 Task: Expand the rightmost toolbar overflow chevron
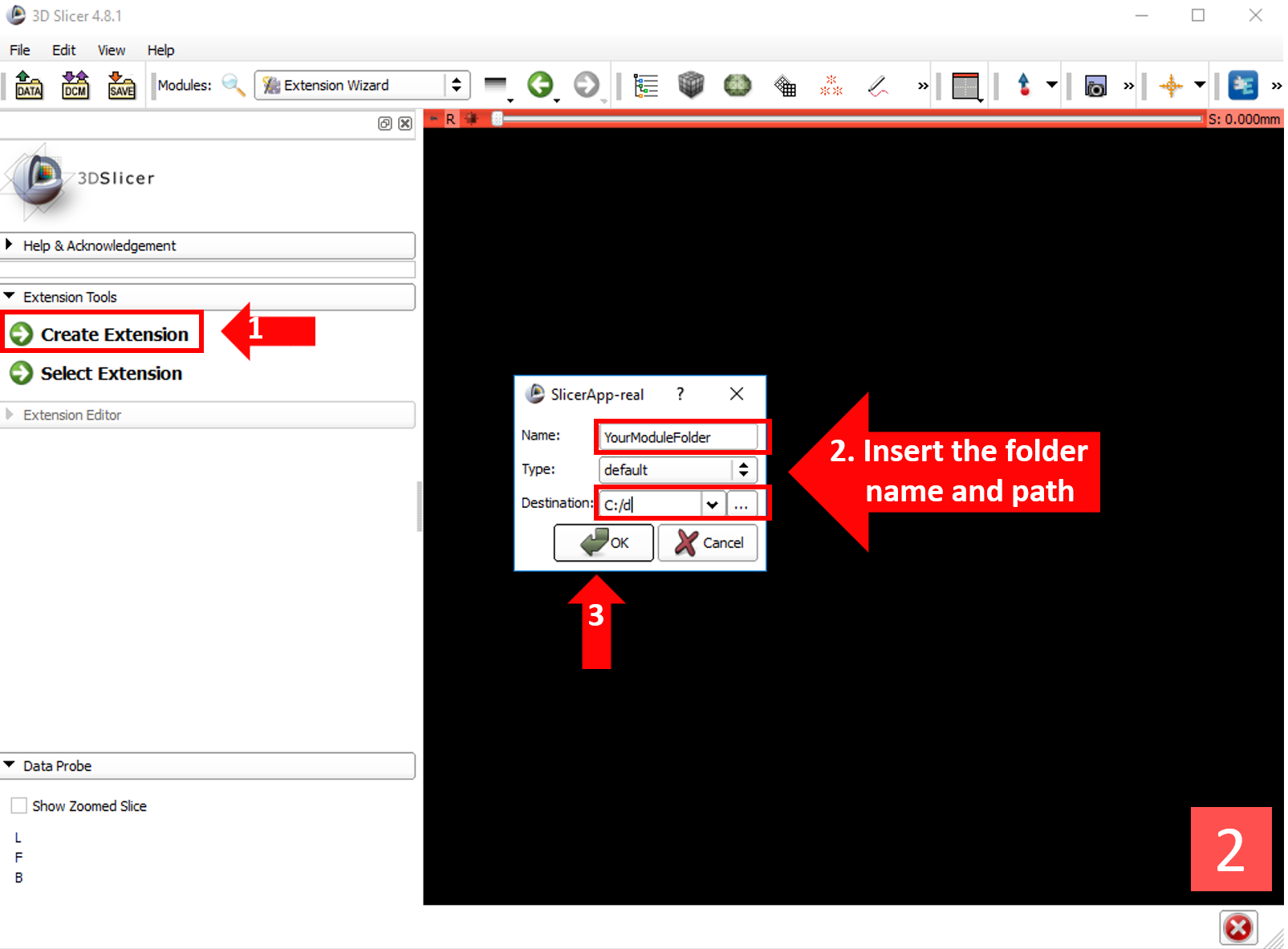(x=1276, y=85)
